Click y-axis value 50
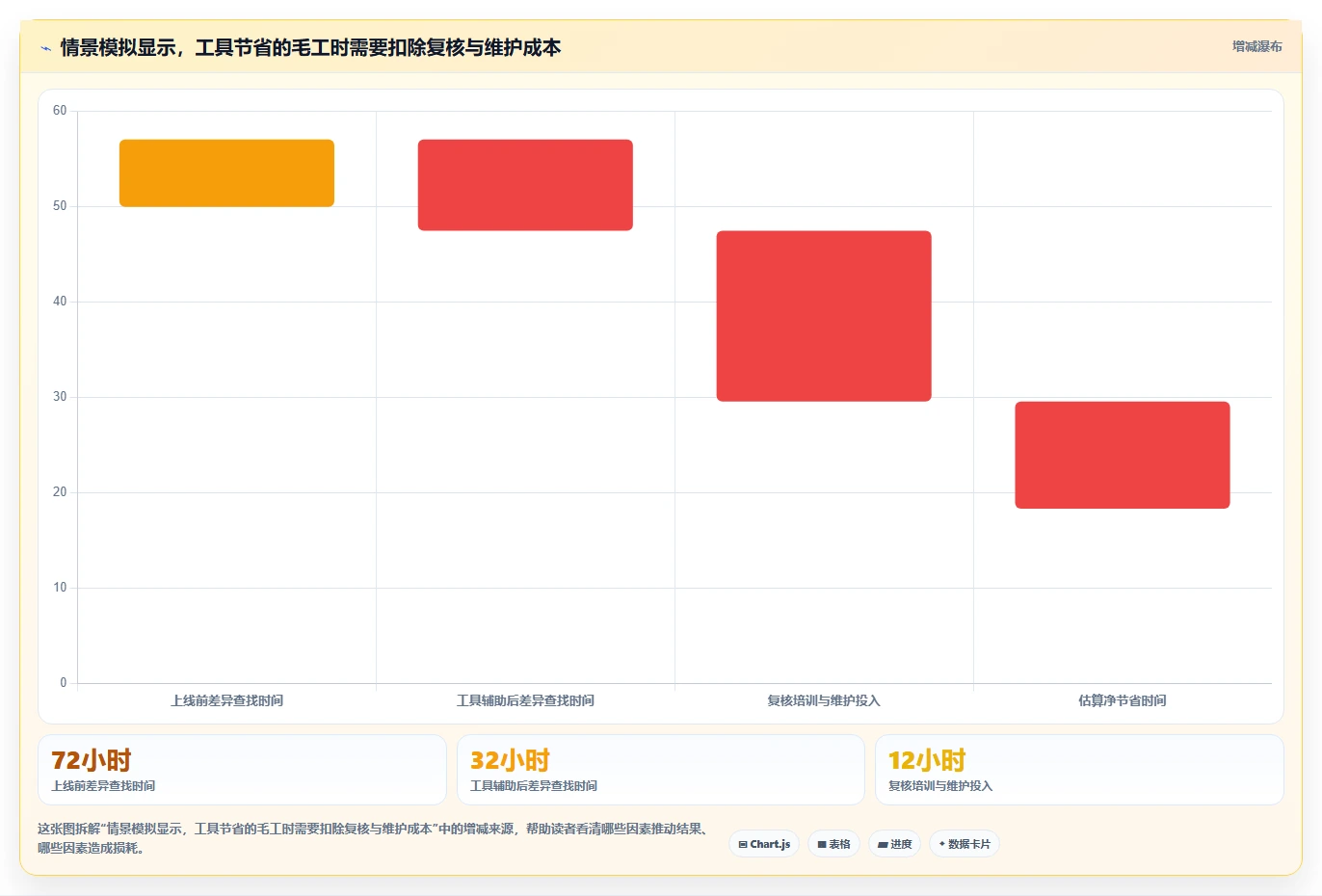This screenshot has width=1322, height=896. tap(60, 206)
